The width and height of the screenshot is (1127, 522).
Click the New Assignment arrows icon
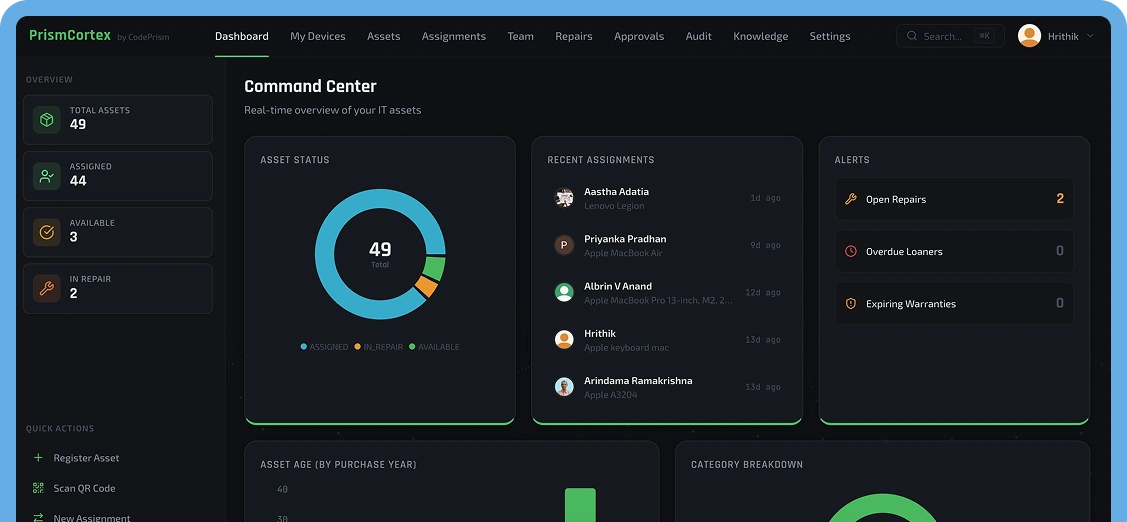(x=38, y=517)
